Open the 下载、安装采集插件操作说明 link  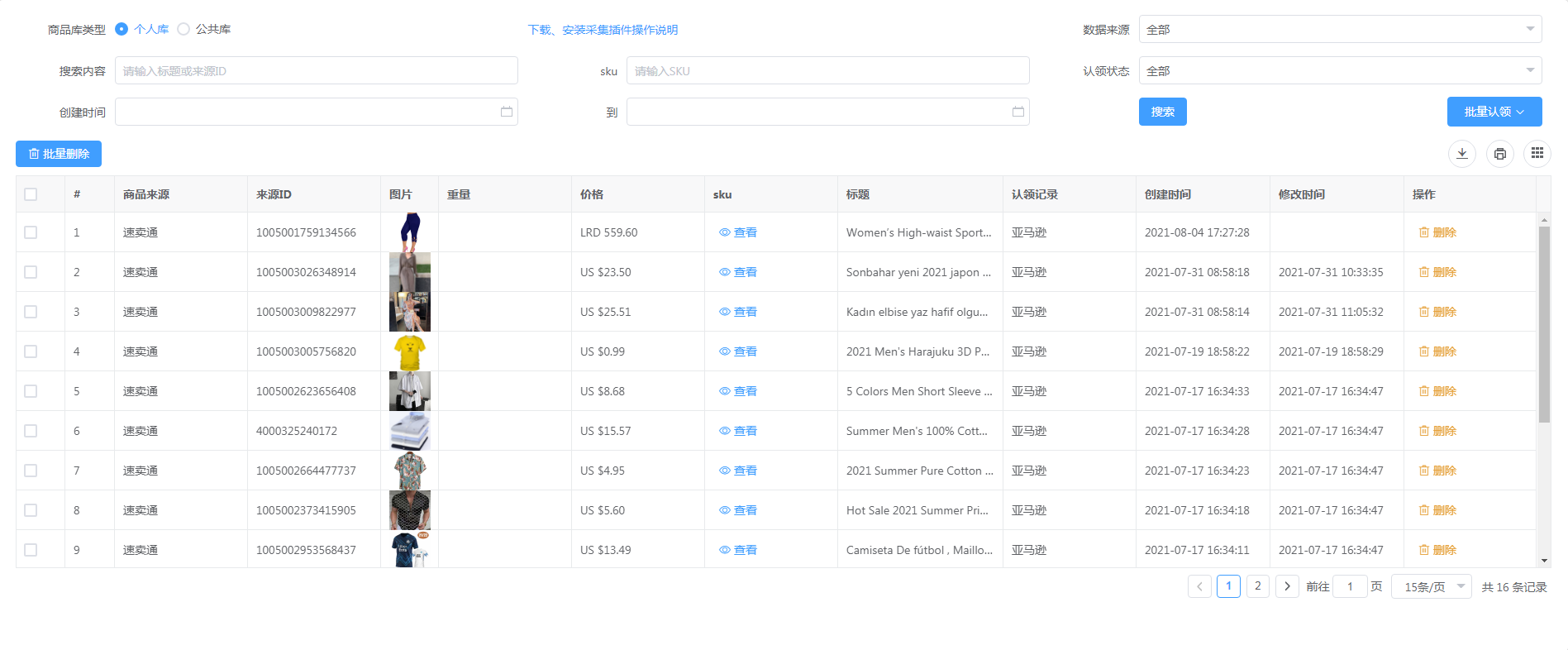pos(603,30)
